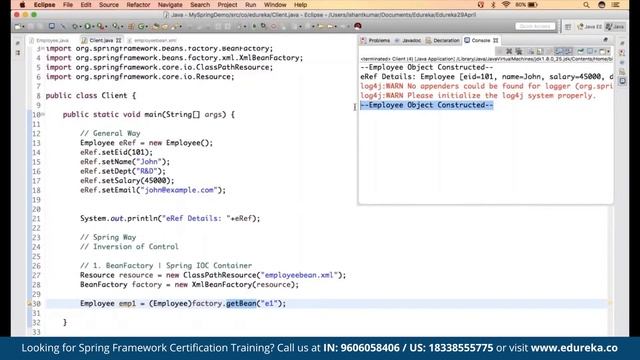The width and height of the screenshot is (640, 360).
Task: Open the Navigate menu
Action: [x=170, y=5]
